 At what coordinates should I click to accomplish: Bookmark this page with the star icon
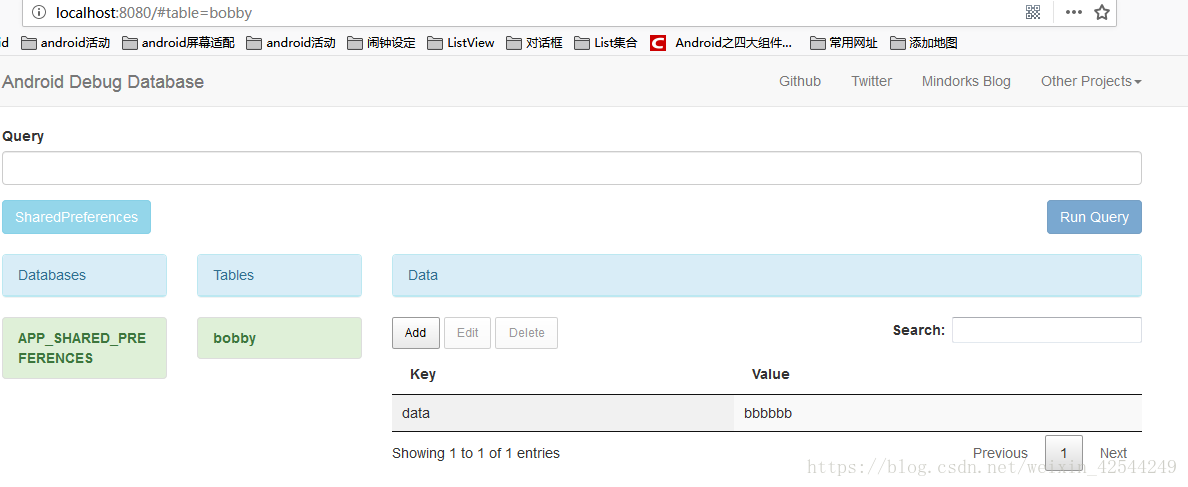(1102, 12)
